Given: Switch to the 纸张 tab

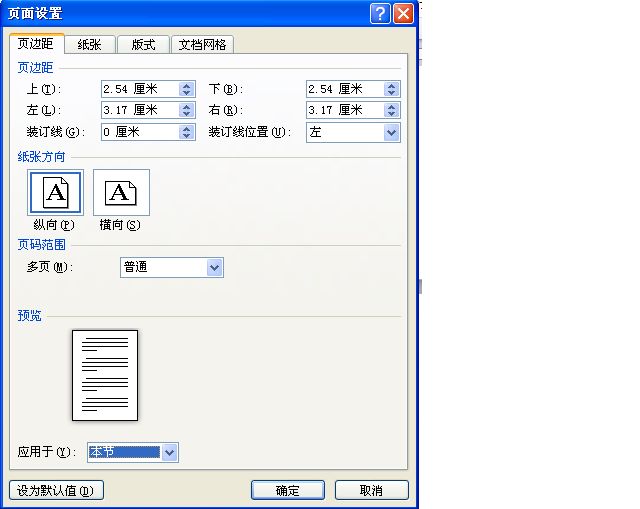Looking at the screenshot, I should [x=90, y=44].
